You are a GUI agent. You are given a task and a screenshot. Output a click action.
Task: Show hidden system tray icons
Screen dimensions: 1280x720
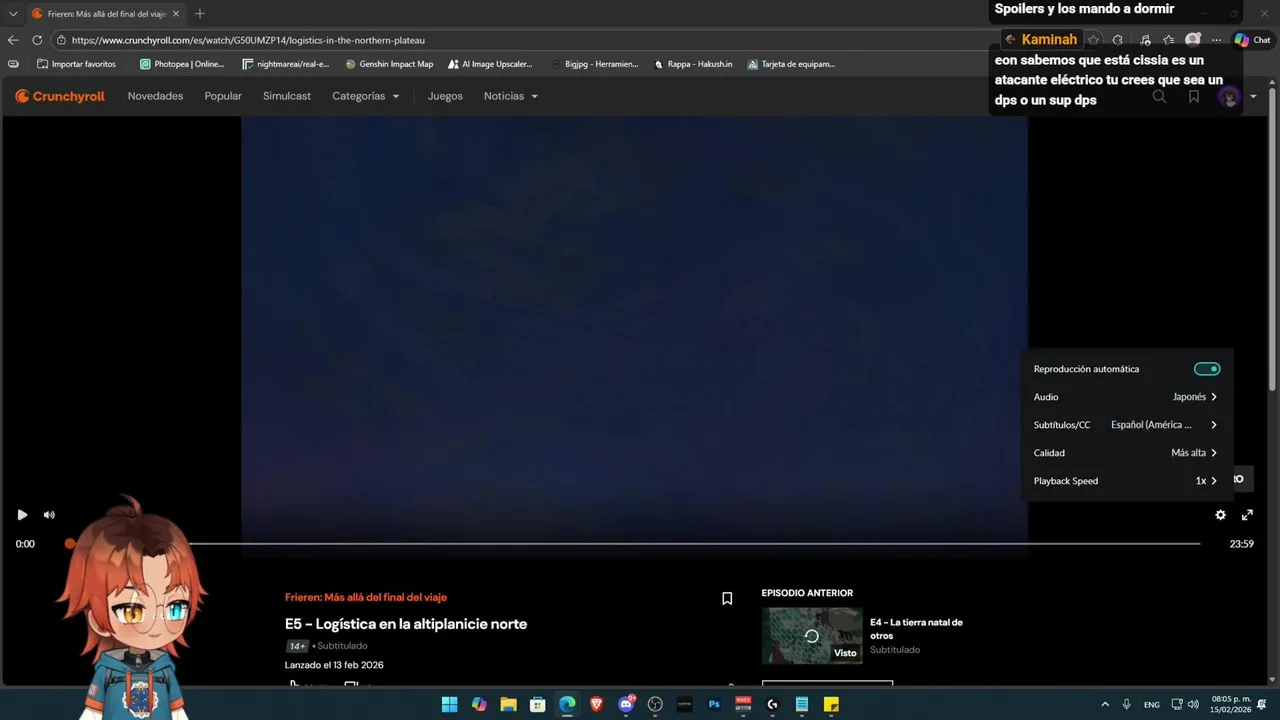[1105, 704]
